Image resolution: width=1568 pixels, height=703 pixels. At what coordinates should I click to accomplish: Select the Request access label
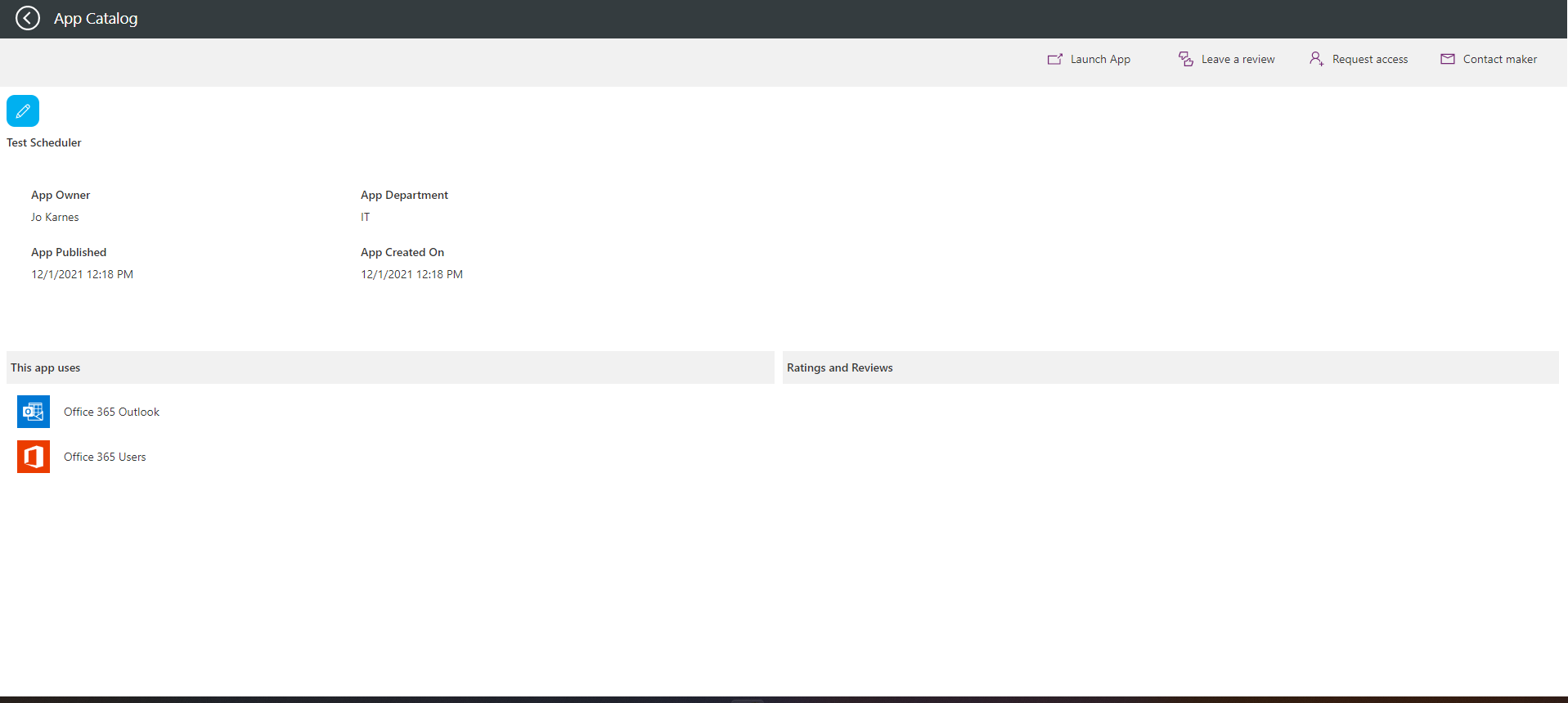click(x=1369, y=59)
